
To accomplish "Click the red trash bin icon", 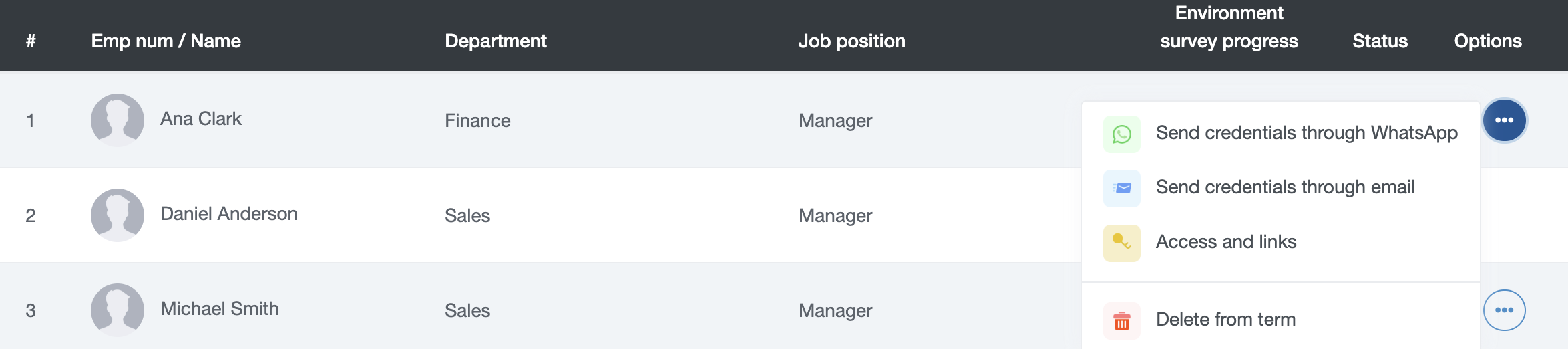I will (1122, 321).
